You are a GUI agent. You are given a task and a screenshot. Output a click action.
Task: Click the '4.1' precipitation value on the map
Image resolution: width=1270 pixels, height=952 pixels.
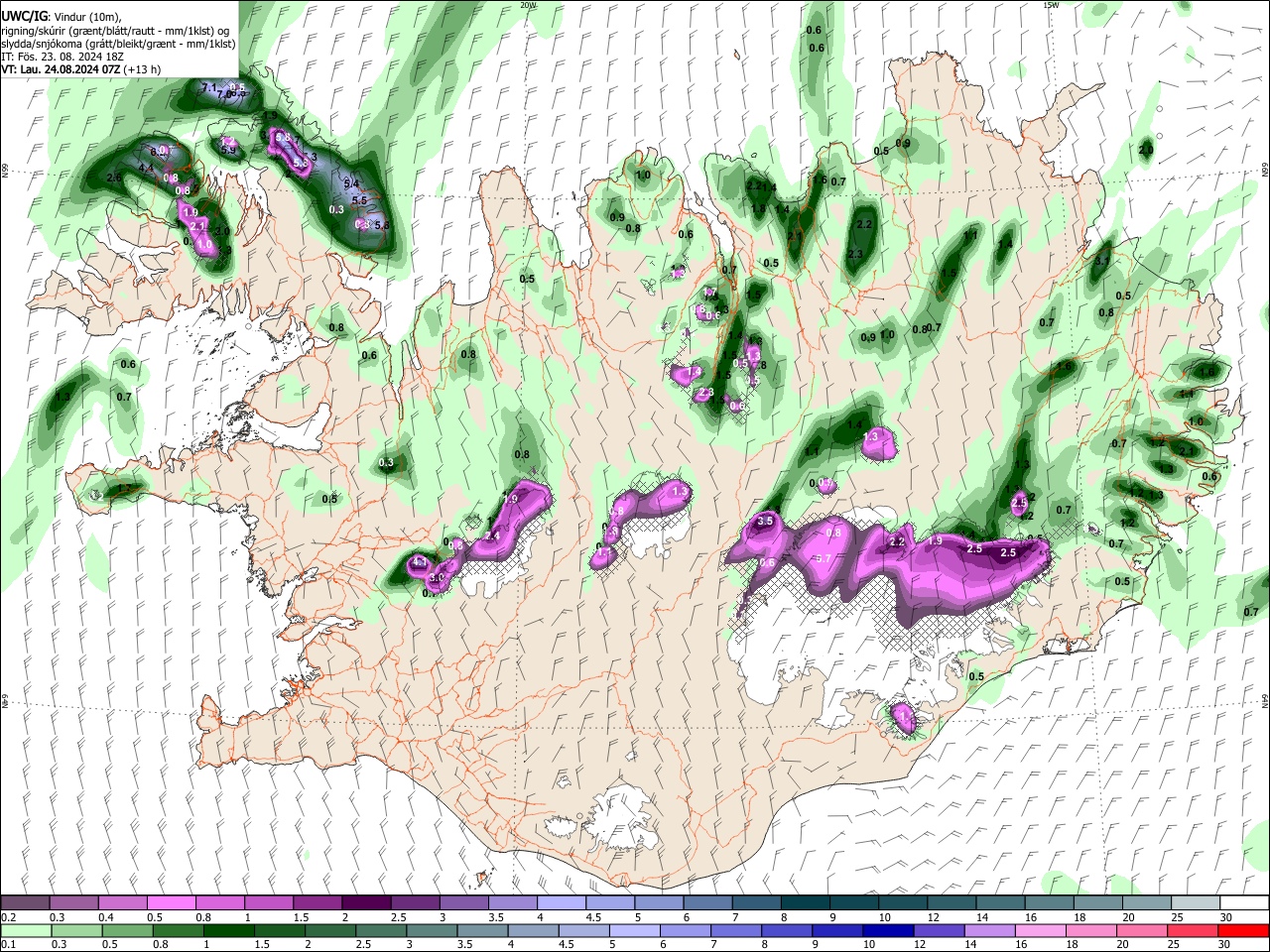pyautogui.click(x=420, y=562)
